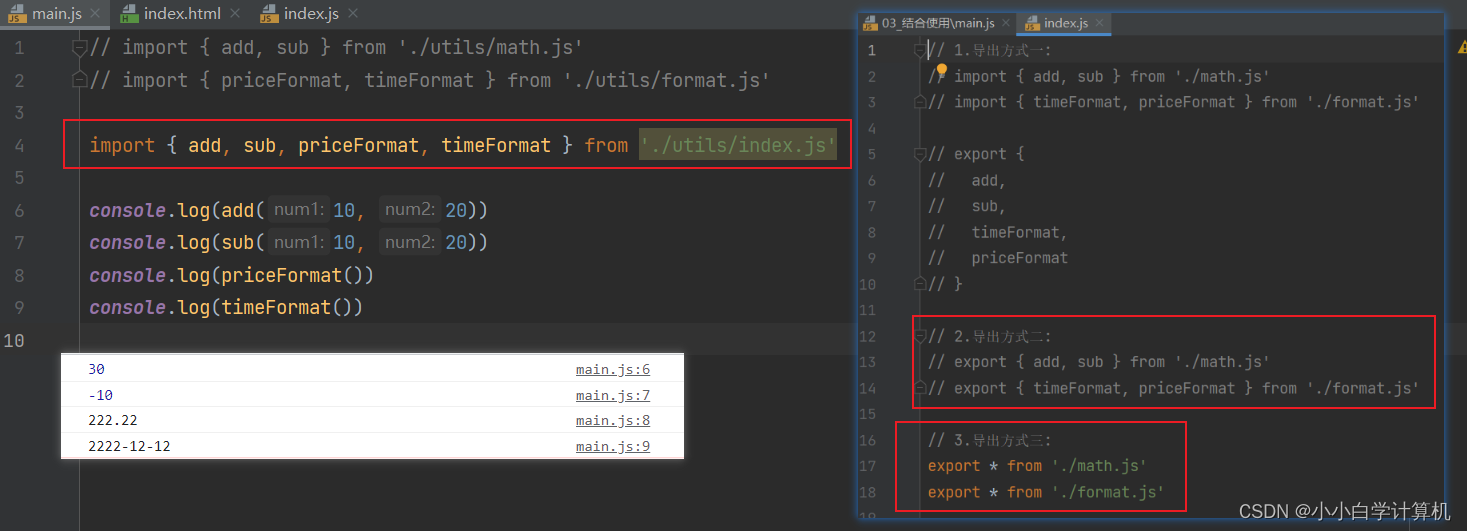The width and height of the screenshot is (1467, 531).
Task: Switch to the 03_结合使用\main.js tab
Action: pos(936,23)
